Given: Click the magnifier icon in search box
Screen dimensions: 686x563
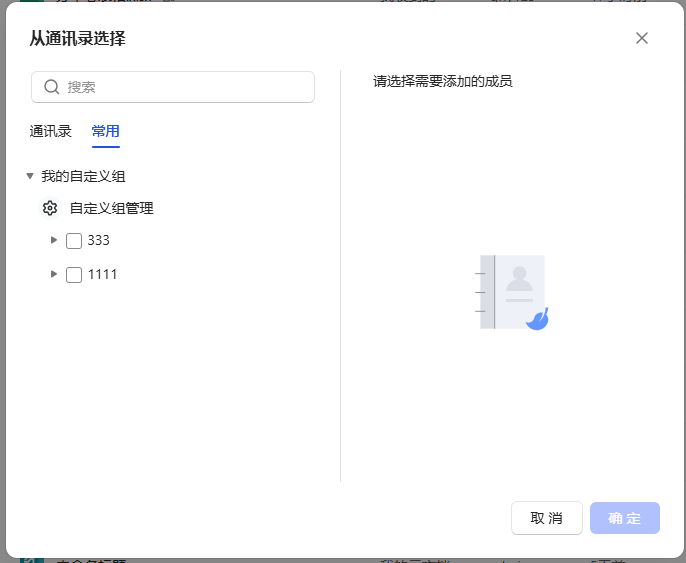Looking at the screenshot, I should (52, 87).
